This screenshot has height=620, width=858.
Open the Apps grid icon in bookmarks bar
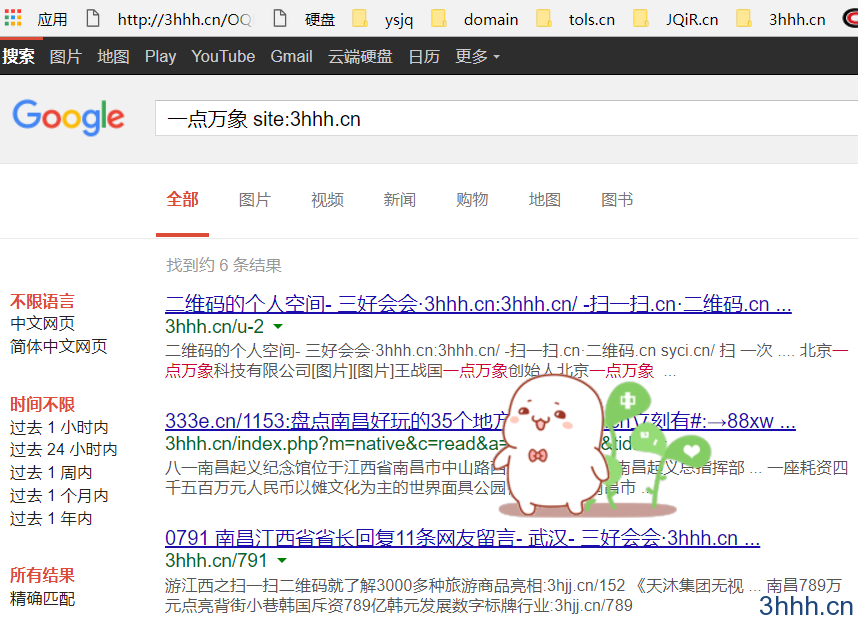click(x=13, y=18)
